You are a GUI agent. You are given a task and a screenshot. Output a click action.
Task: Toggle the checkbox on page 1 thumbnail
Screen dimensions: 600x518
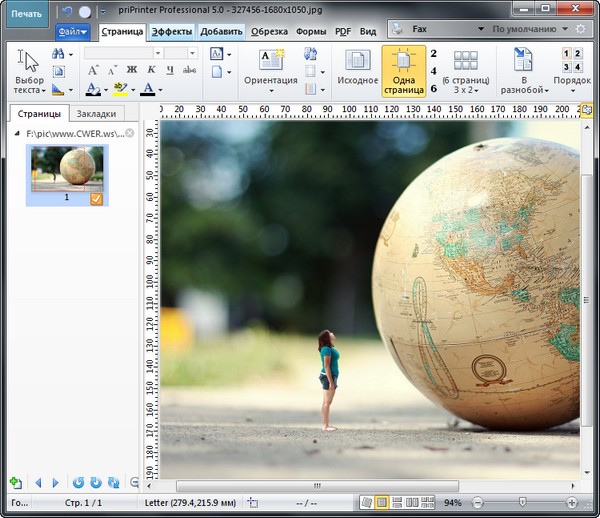(96, 199)
